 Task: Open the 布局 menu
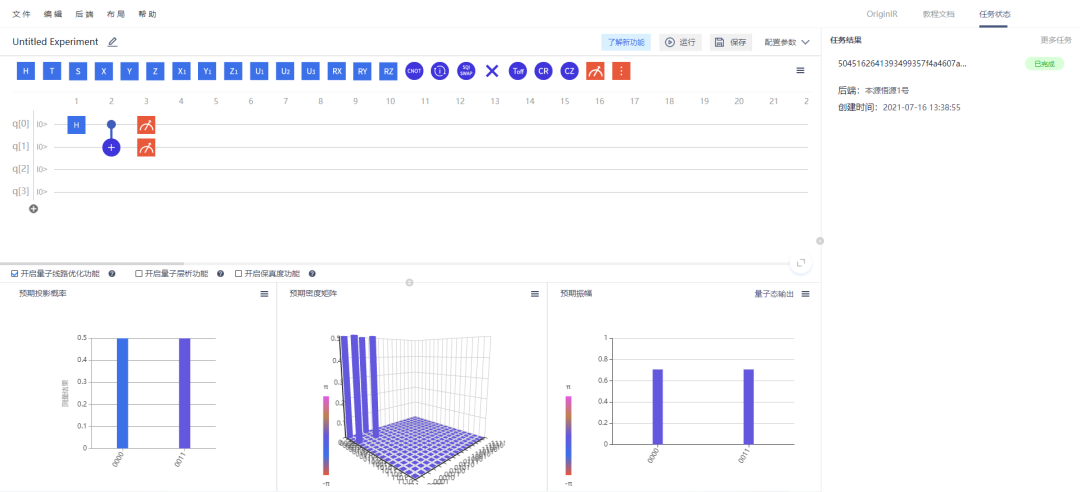click(x=116, y=14)
